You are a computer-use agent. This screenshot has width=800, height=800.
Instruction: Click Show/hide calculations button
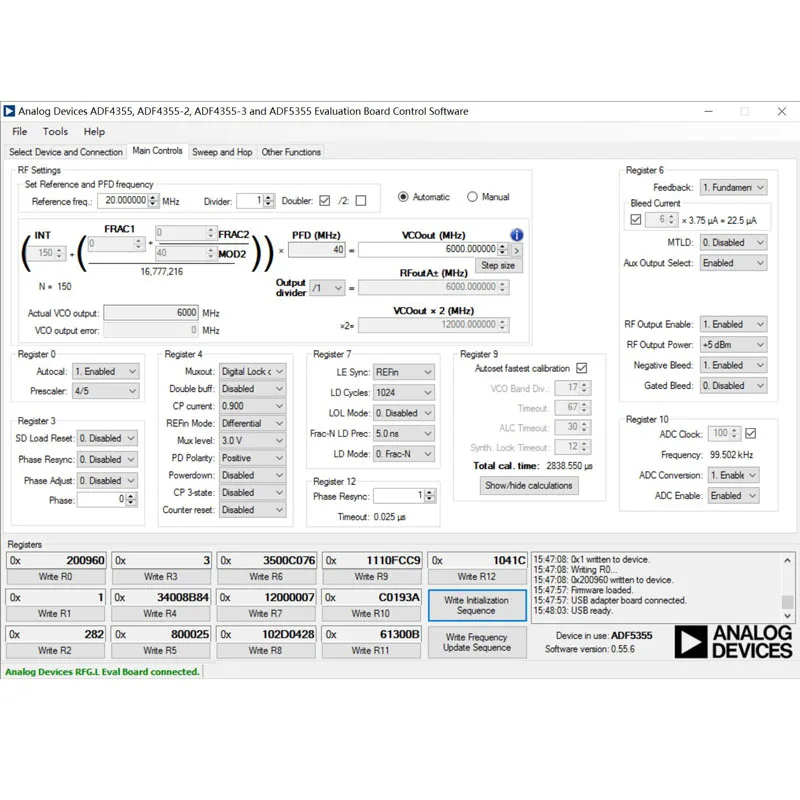[529, 485]
